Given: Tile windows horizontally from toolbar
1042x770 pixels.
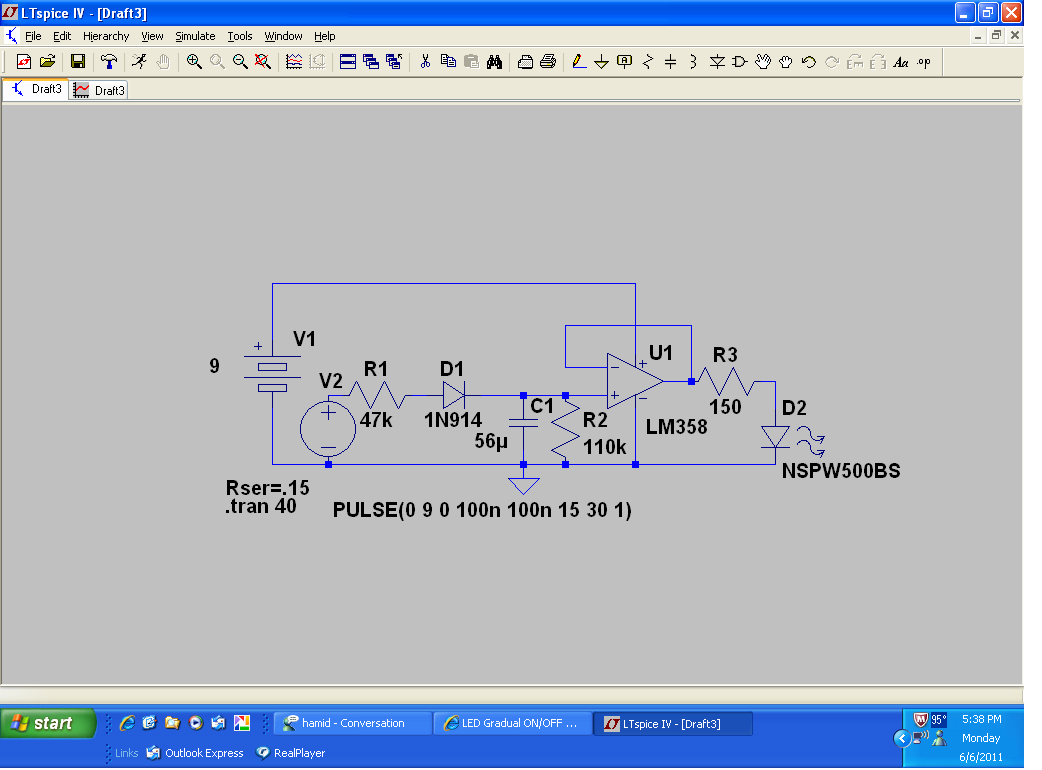Looking at the screenshot, I should pyautogui.click(x=348, y=62).
